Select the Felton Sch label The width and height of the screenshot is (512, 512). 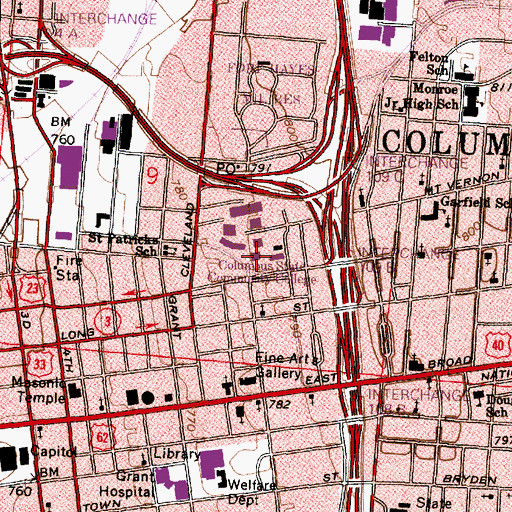[x=430, y=63]
